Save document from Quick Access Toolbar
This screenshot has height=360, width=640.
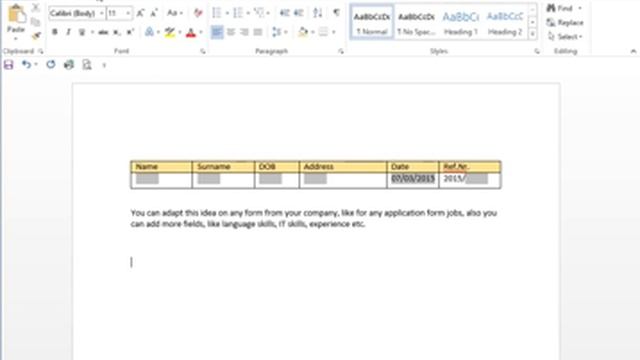[9, 64]
